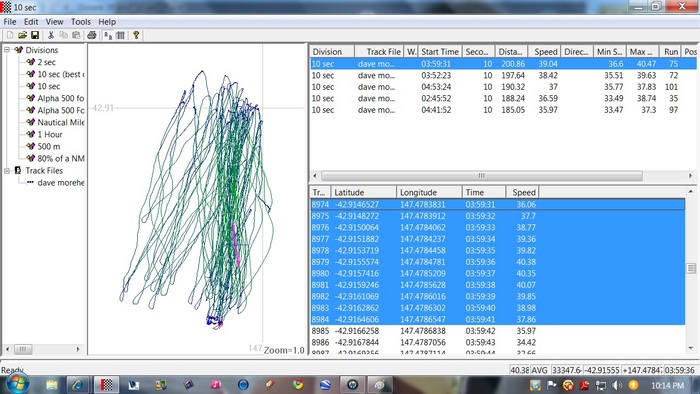Select the Nautical Mile division

(x=61, y=122)
